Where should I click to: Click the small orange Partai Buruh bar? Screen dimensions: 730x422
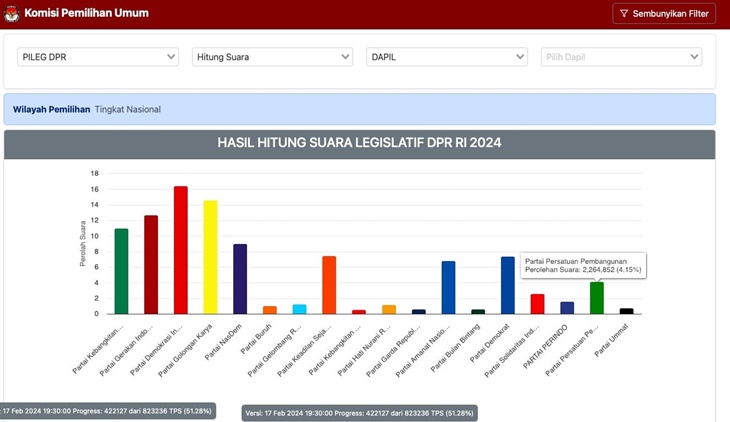point(270,310)
